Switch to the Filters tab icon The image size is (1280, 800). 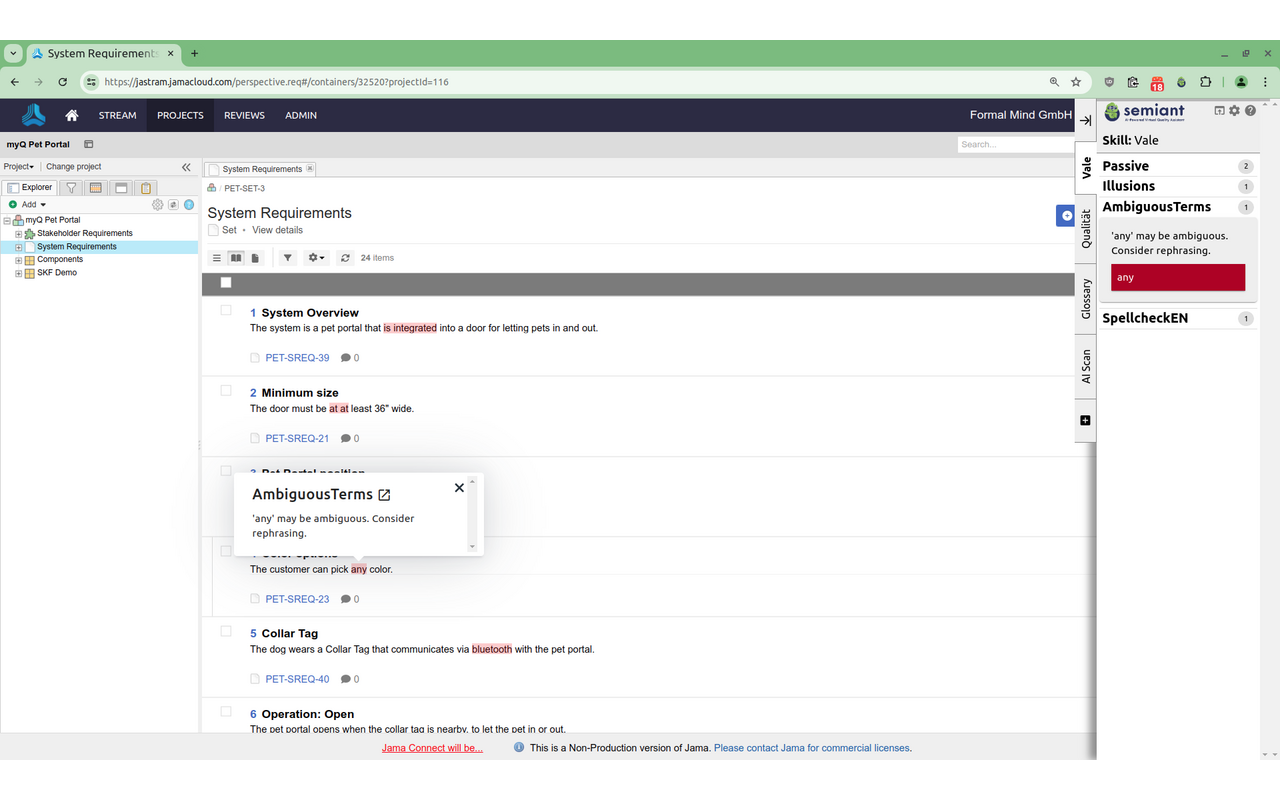pos(71,187)
